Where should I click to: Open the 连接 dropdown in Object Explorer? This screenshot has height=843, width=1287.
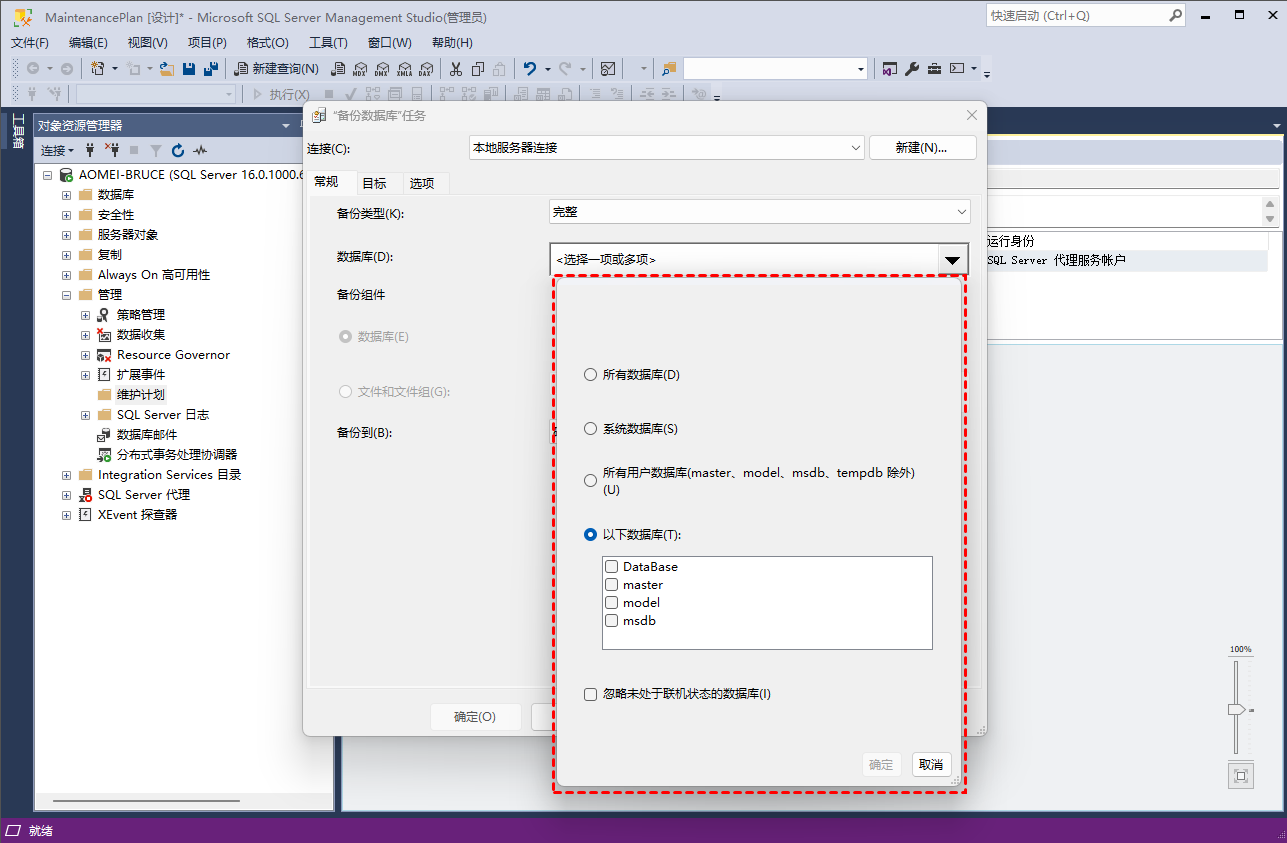pyautogui.click(x=57, y=150)
